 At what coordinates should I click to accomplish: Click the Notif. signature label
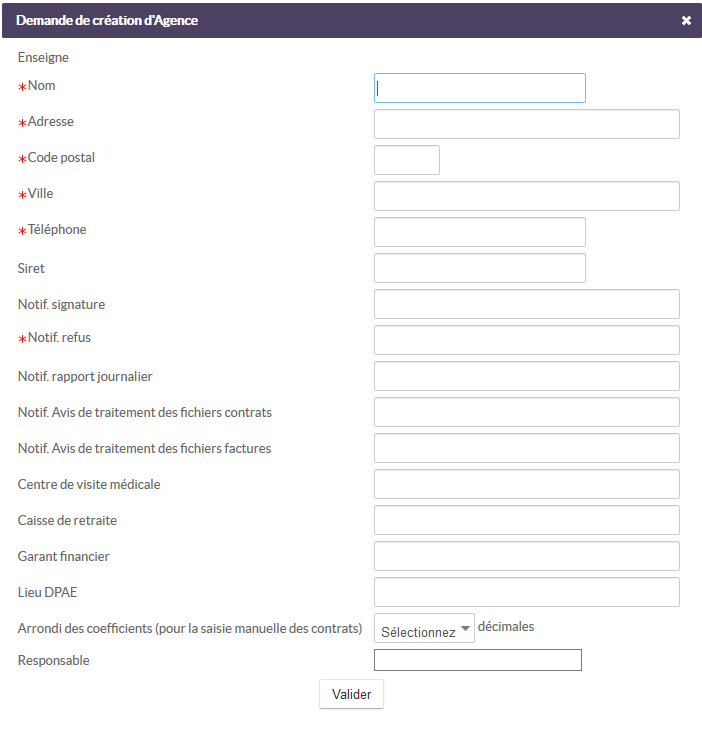61,304
